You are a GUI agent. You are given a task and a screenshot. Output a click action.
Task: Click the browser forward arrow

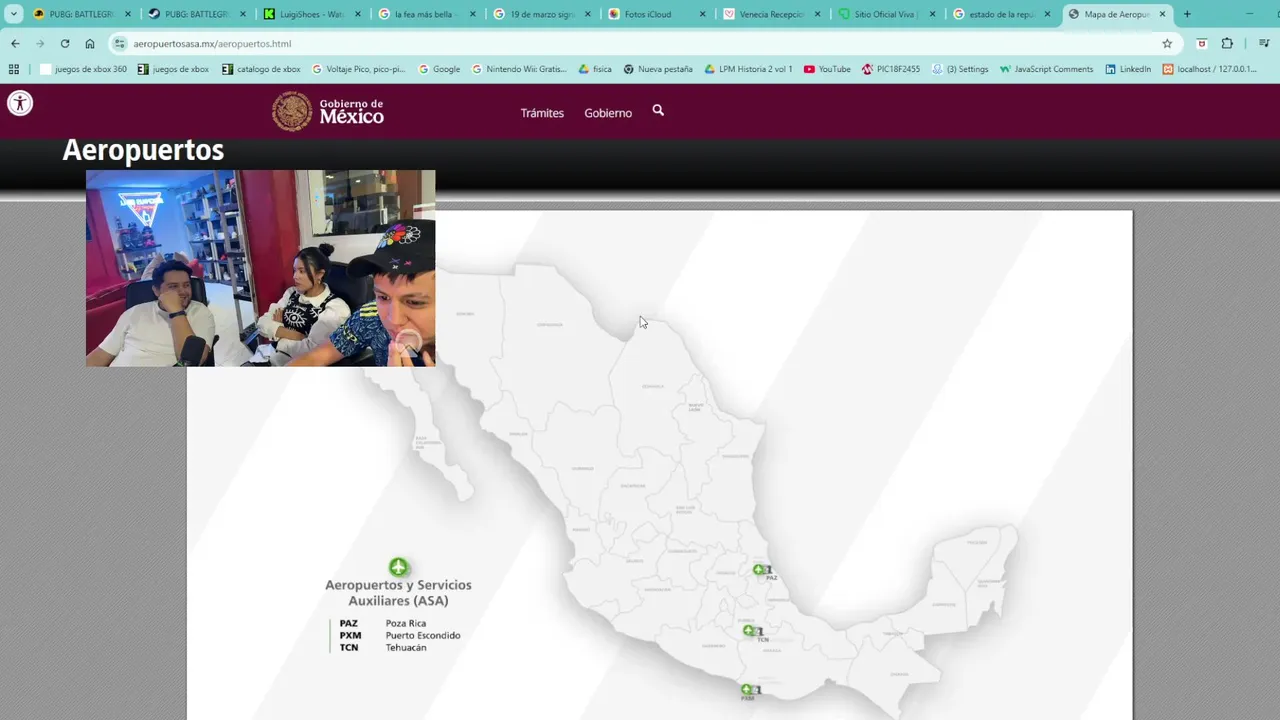40,44
